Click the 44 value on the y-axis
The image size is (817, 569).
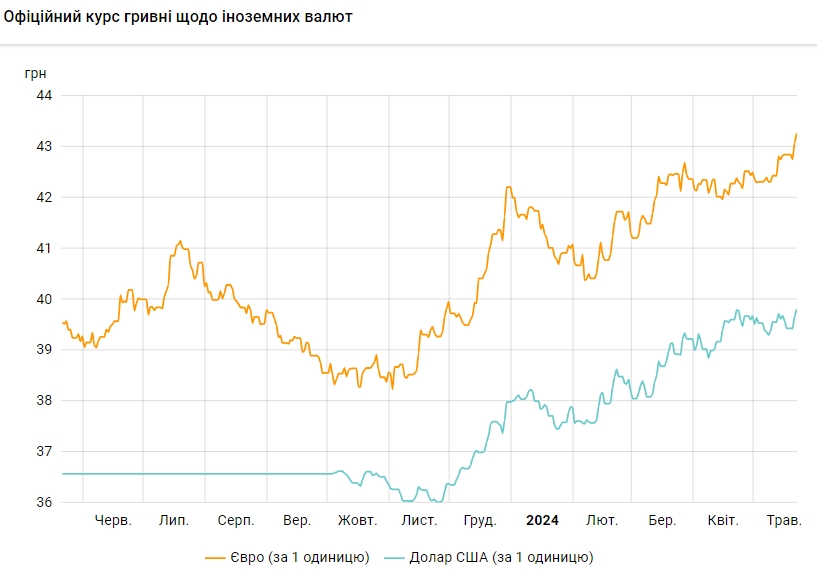pyautogui.click(x=43, y=95)
